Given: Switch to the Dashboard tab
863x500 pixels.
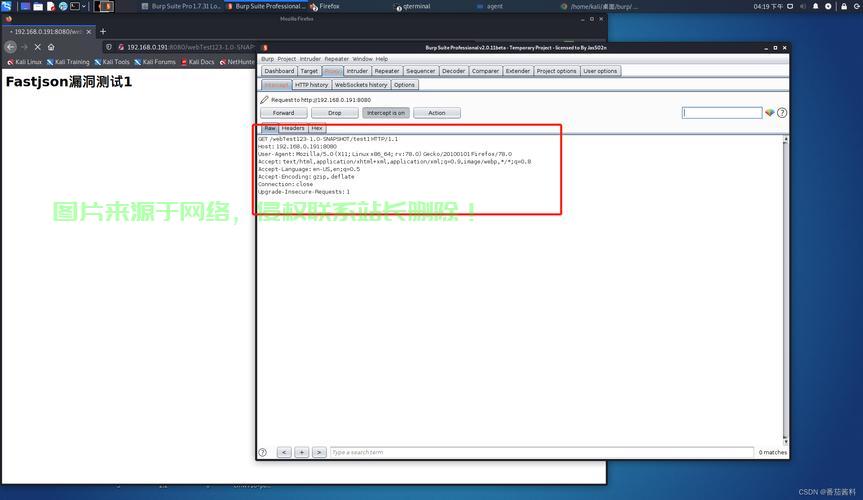Looking at the screenshot, I should 279,71.
